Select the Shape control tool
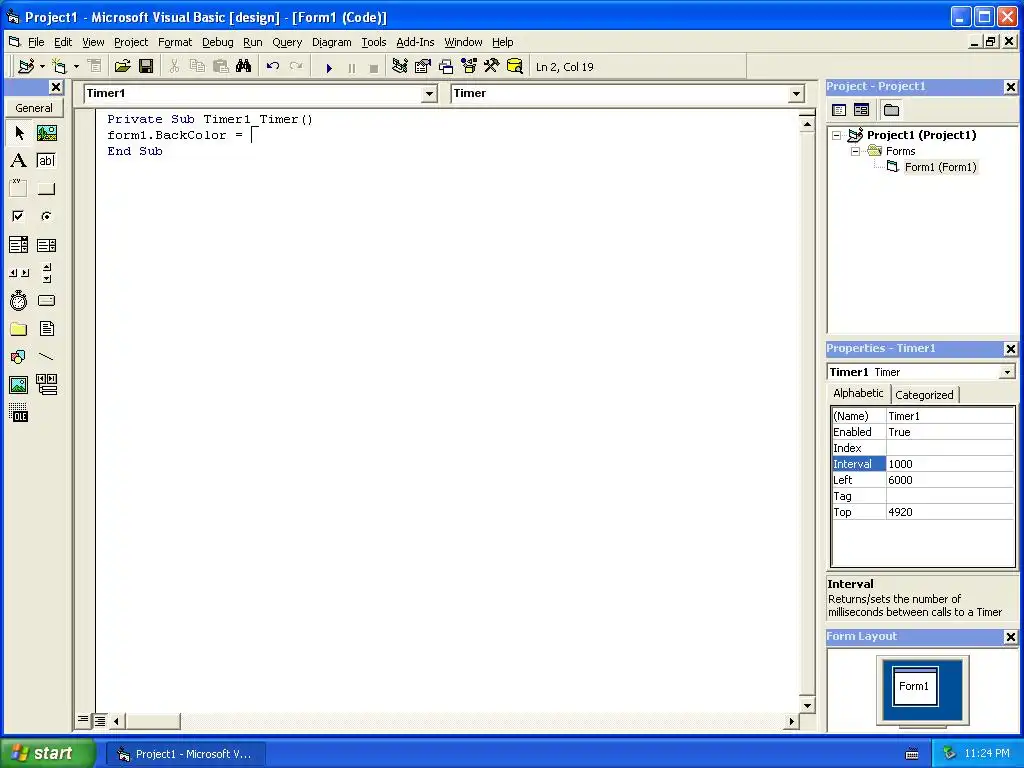This screenshot has width=1024, height=768. (x=19, y=357)
